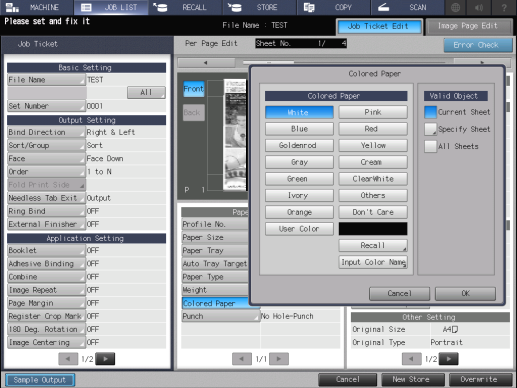Open help question mark icon
This screenshot has width=517, height=388.
pyautogui.click(x=504, y=7)
